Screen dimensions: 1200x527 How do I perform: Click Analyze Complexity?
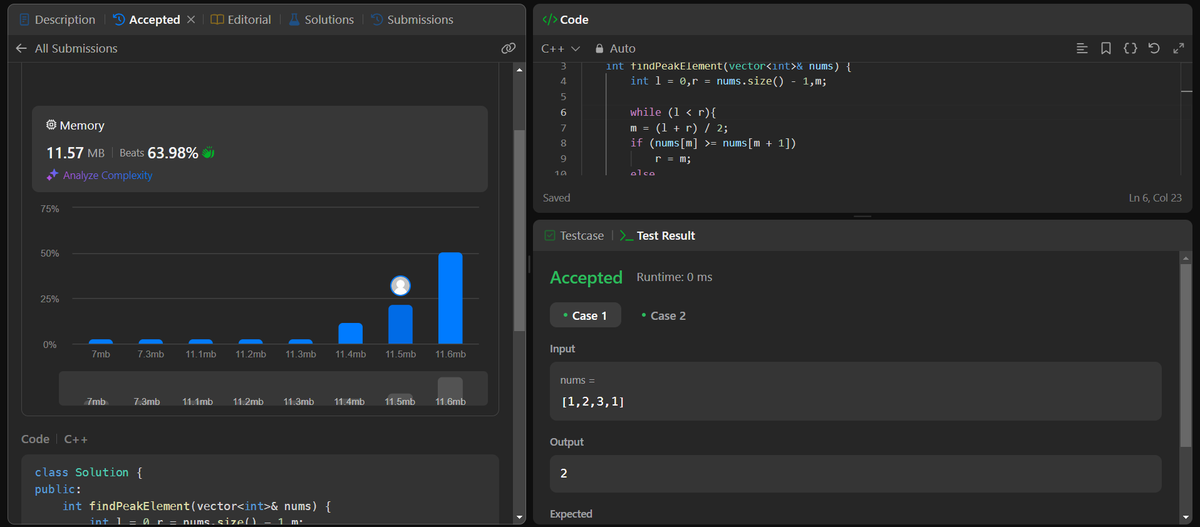(x=100, y=175)
